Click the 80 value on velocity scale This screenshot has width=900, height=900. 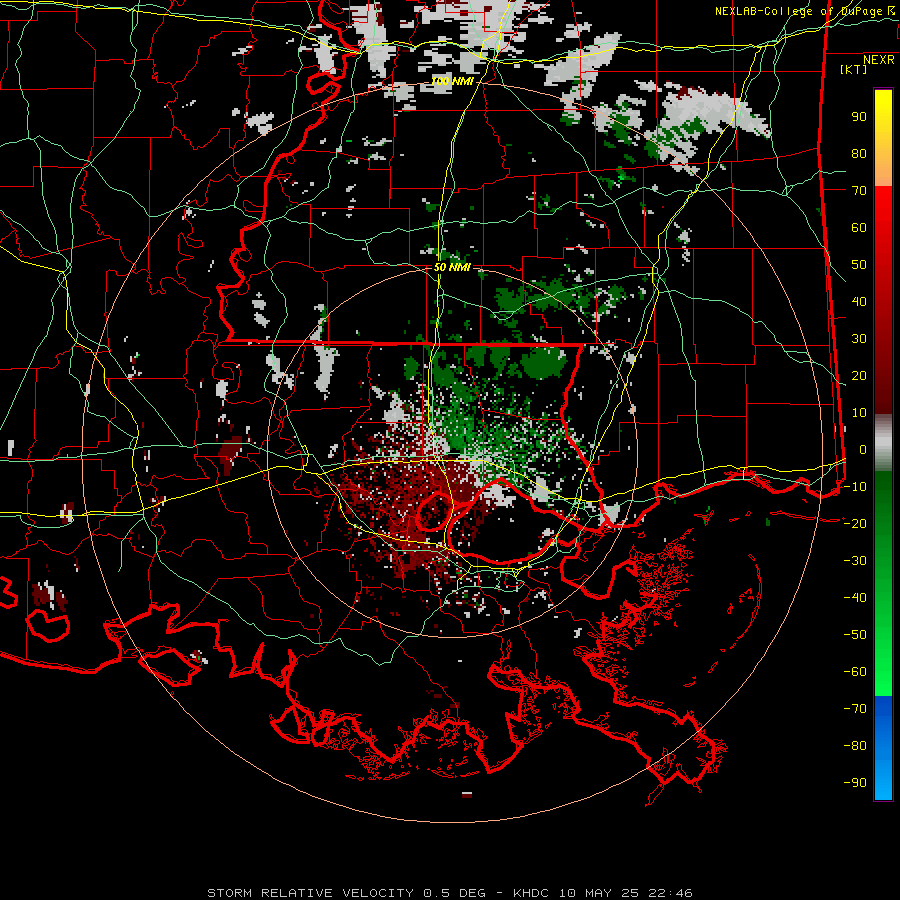click(x=859, y=154)
